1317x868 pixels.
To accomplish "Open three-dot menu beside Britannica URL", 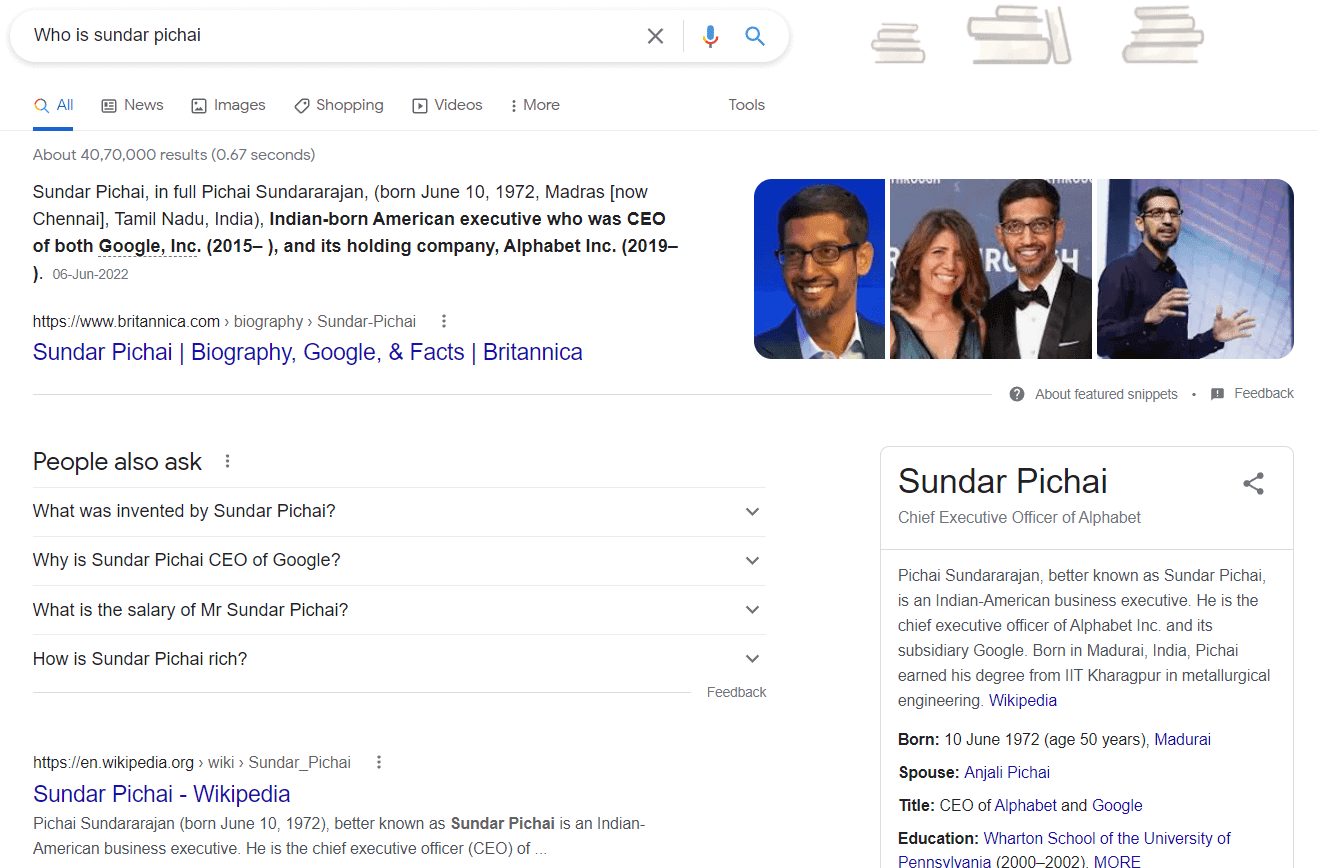I will coord(444,321).
